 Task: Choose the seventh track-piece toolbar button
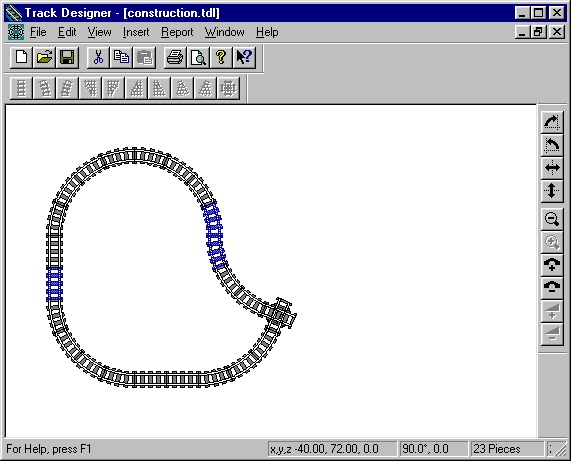click(x=159, y=88)
